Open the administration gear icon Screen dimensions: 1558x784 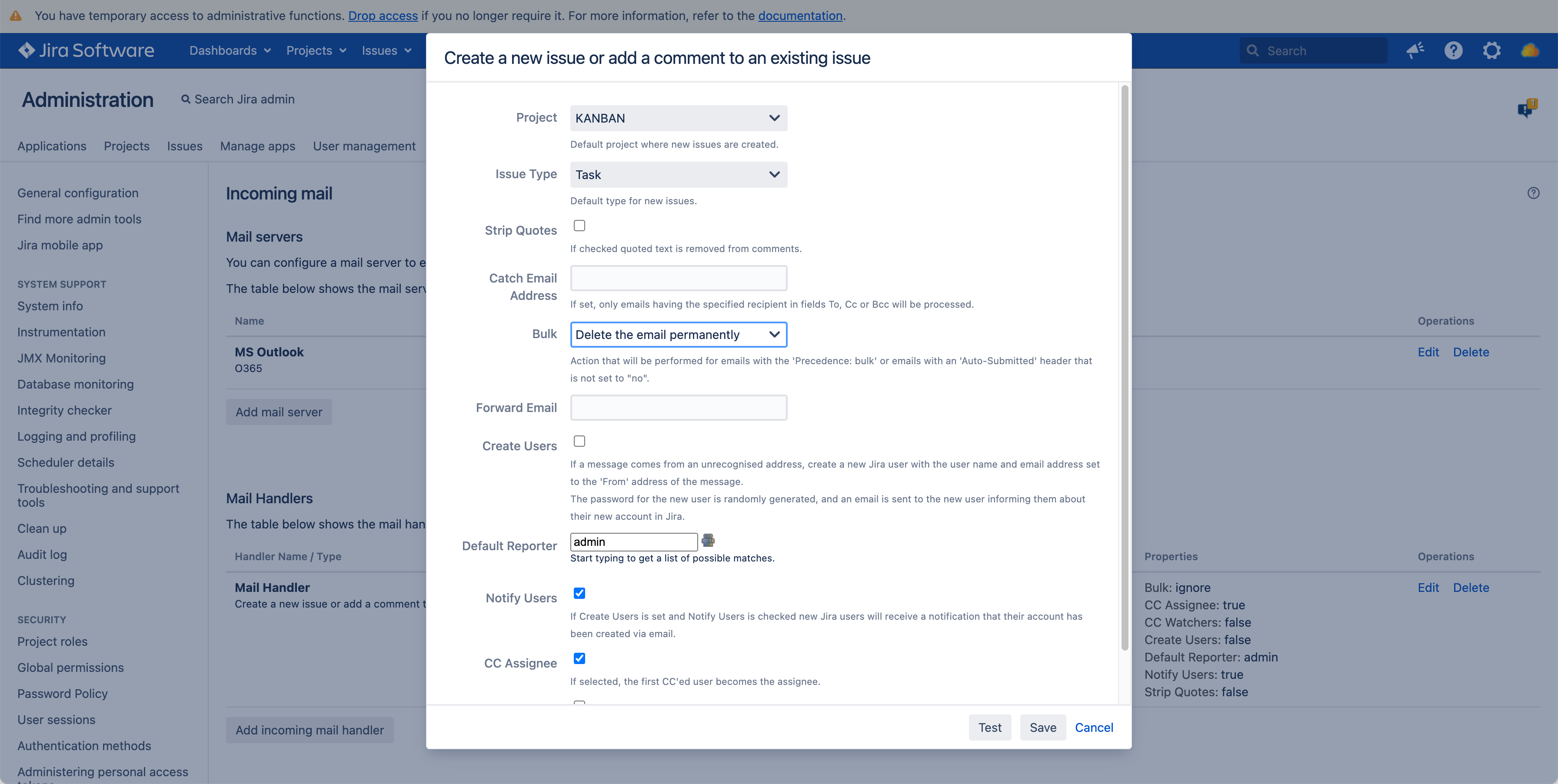1491,51
